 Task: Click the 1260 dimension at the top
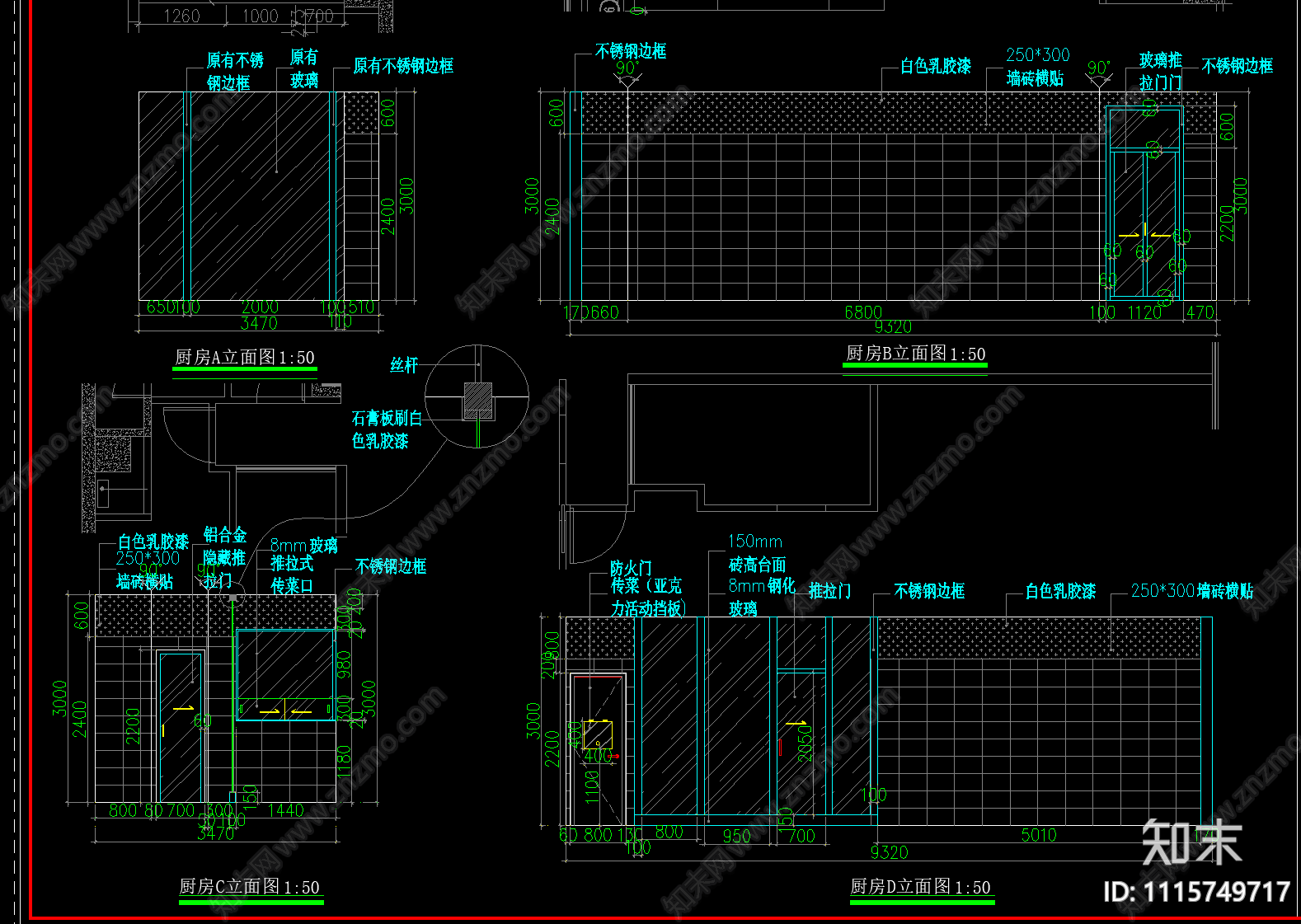point(181,16)
